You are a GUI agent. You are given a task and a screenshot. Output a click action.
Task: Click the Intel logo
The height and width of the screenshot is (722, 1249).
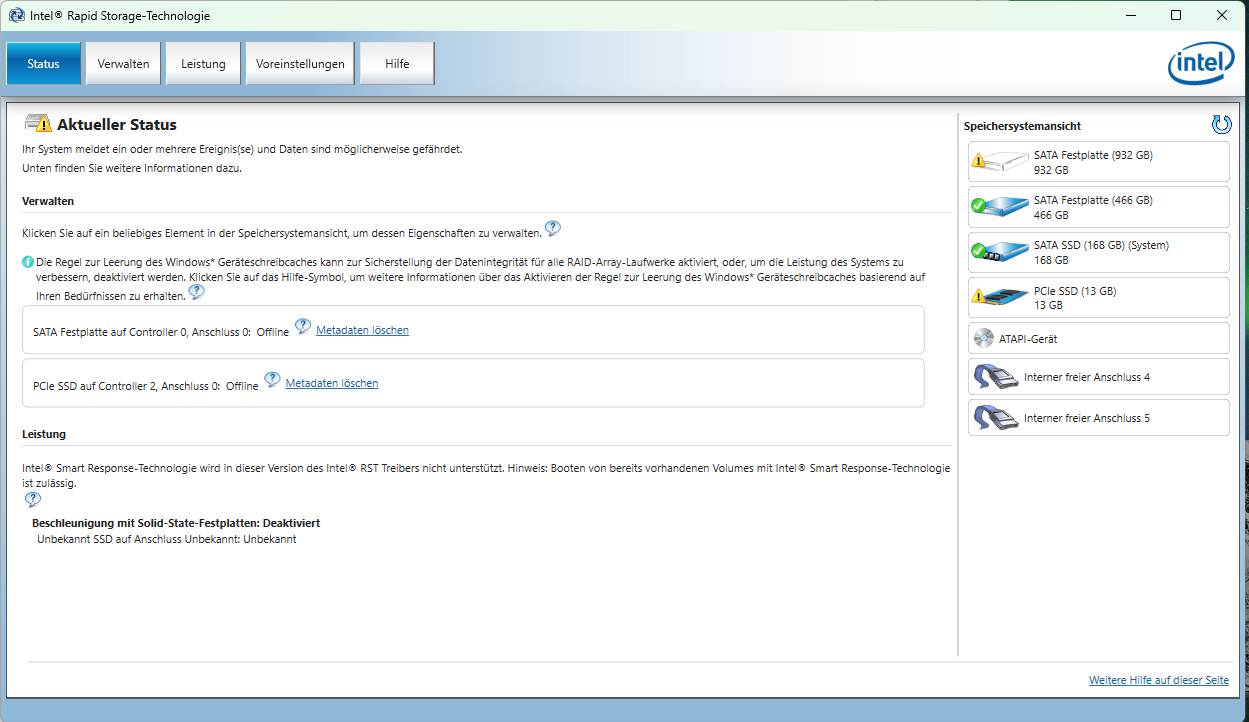click(1200, 65)
